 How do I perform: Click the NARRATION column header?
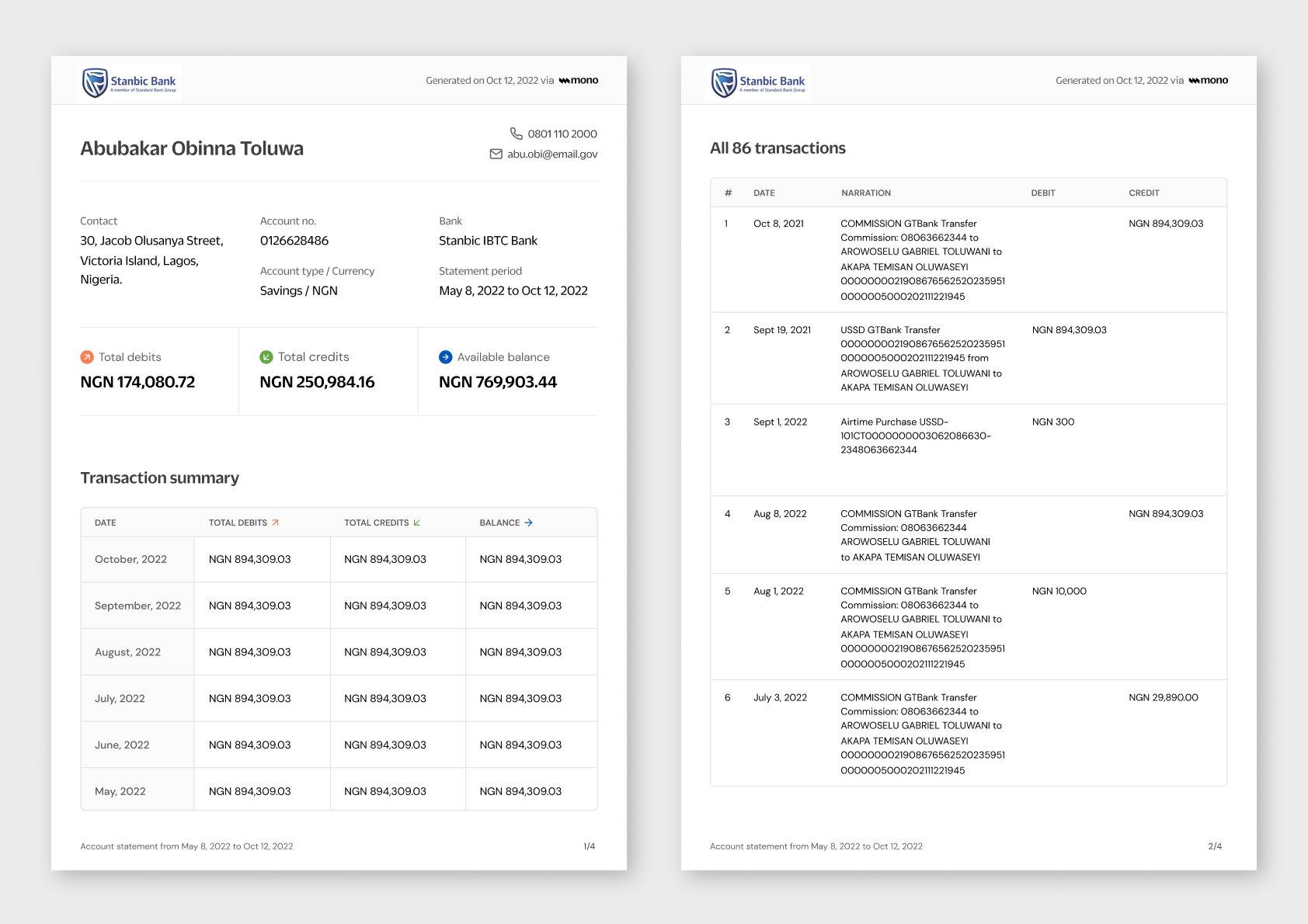pos(866,193)
